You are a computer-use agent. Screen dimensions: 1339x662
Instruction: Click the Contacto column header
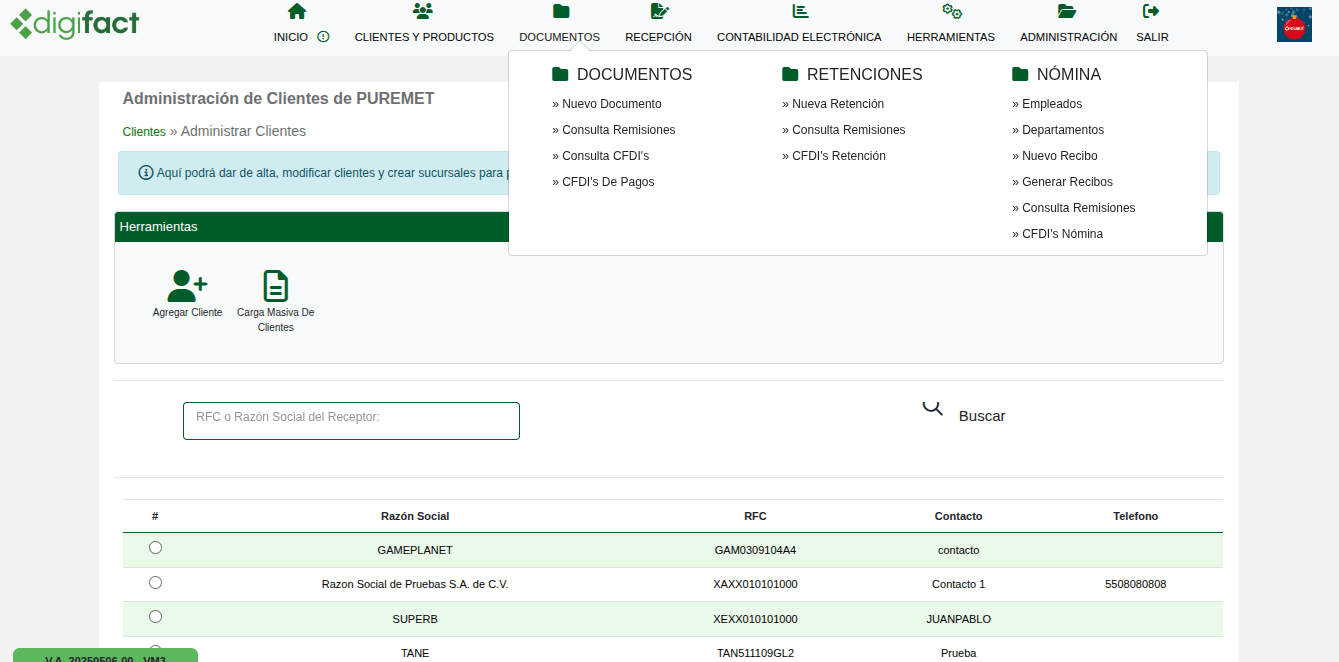958,516
